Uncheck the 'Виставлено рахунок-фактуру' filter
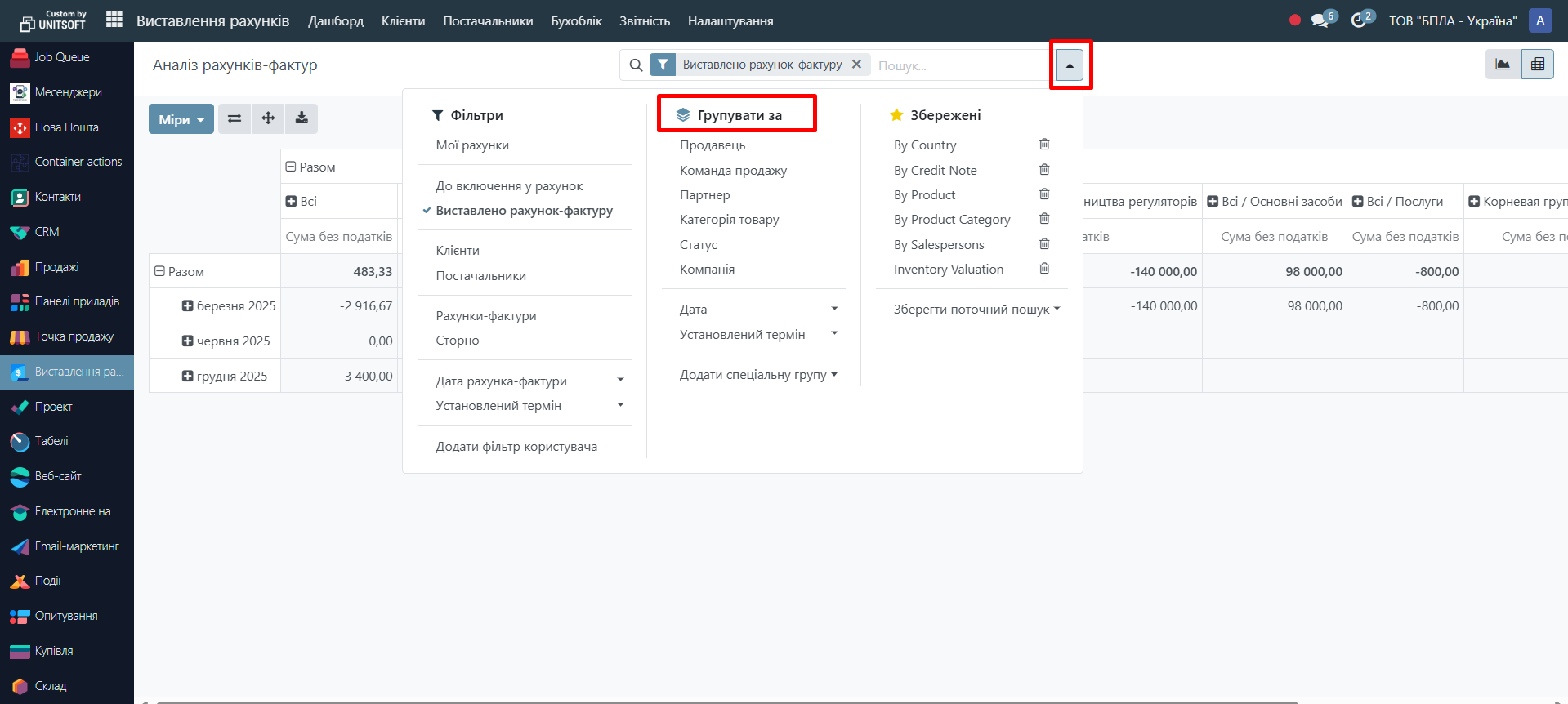1568x704 pixels. 524,211
